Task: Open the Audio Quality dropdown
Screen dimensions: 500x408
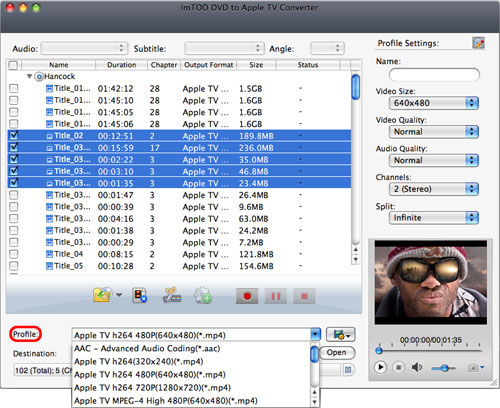Action: (x=434, y=160)
